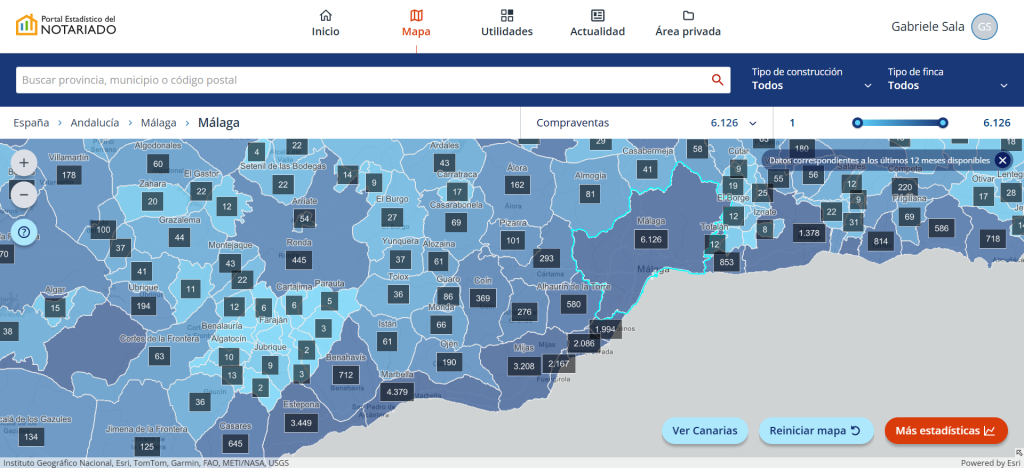Open the Actualidad news section
1024x468 pixels.
pyautogui.click(x=597, y=23)
